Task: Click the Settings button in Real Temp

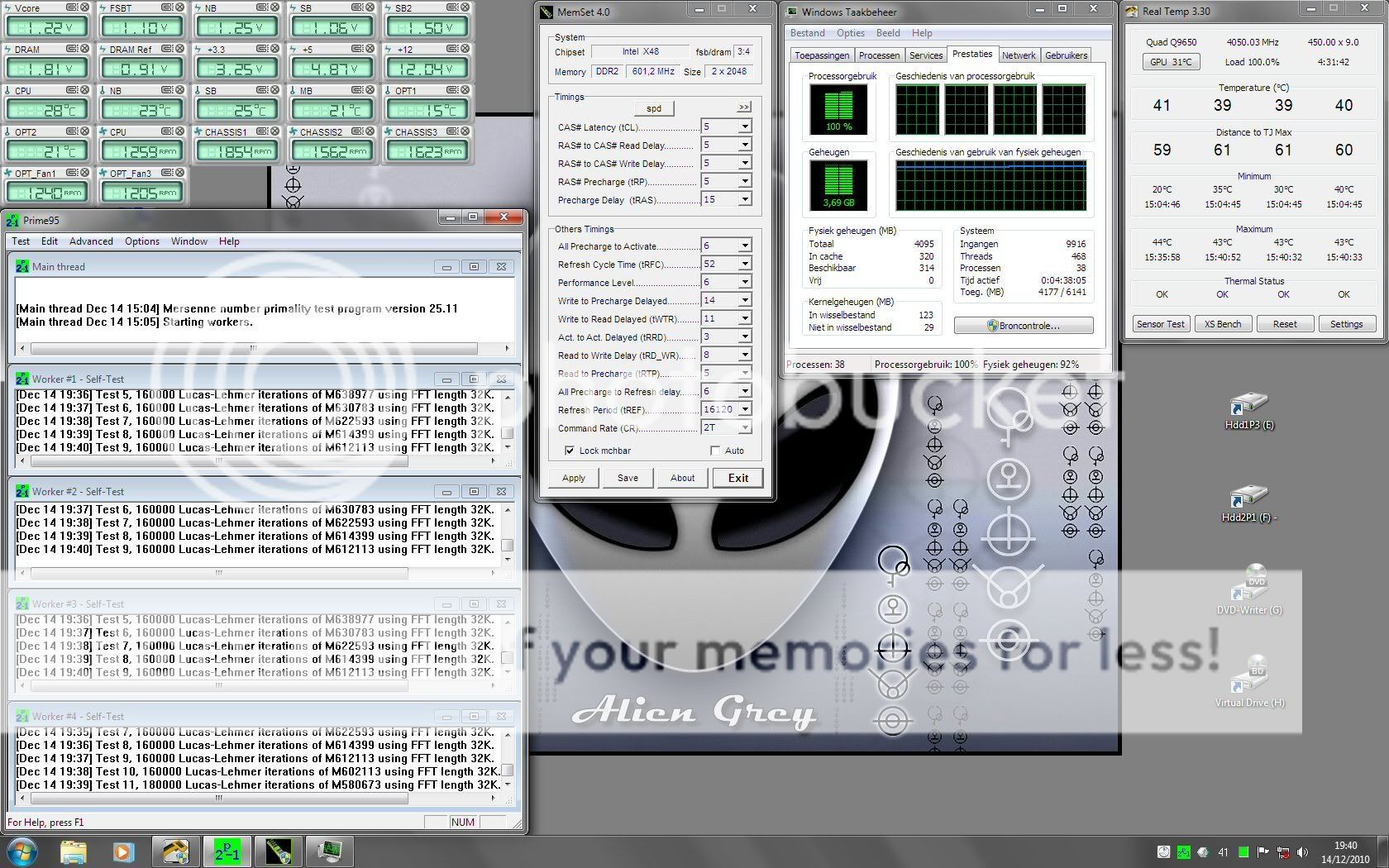Action: pyautogui.click(x=1346, y=324)
